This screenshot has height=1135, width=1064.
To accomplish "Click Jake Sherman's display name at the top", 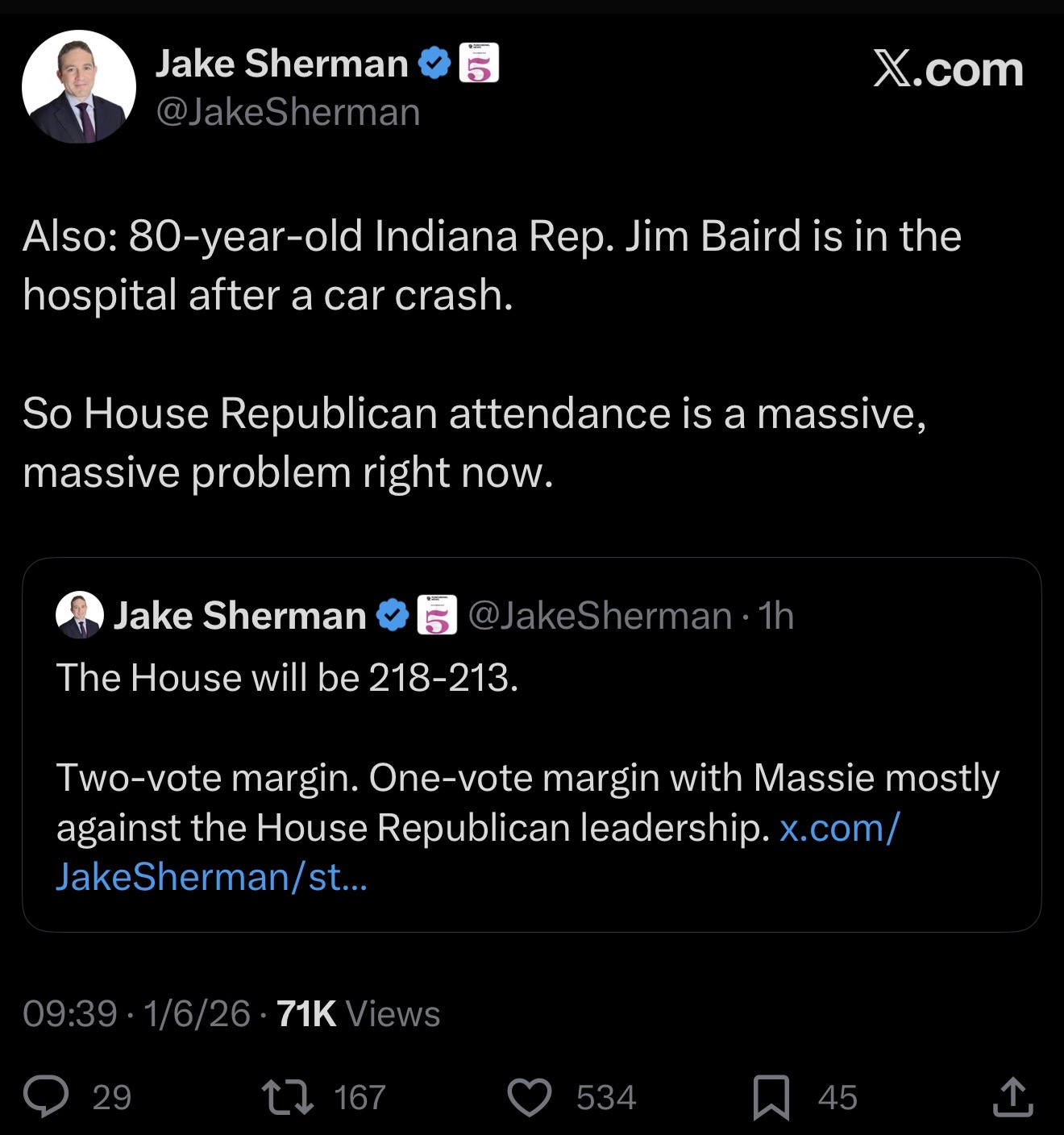I will [x=281, y=64].
